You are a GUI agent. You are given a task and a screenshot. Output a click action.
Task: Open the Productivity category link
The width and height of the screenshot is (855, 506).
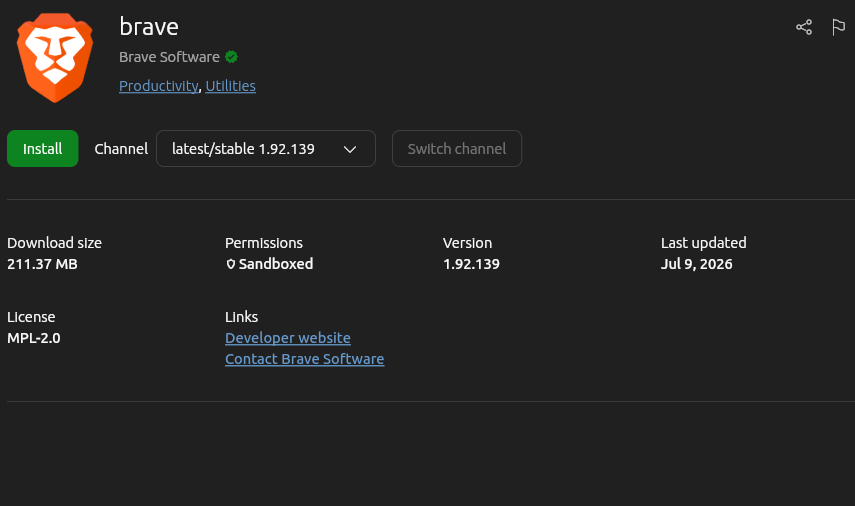(x=159, y=86)
